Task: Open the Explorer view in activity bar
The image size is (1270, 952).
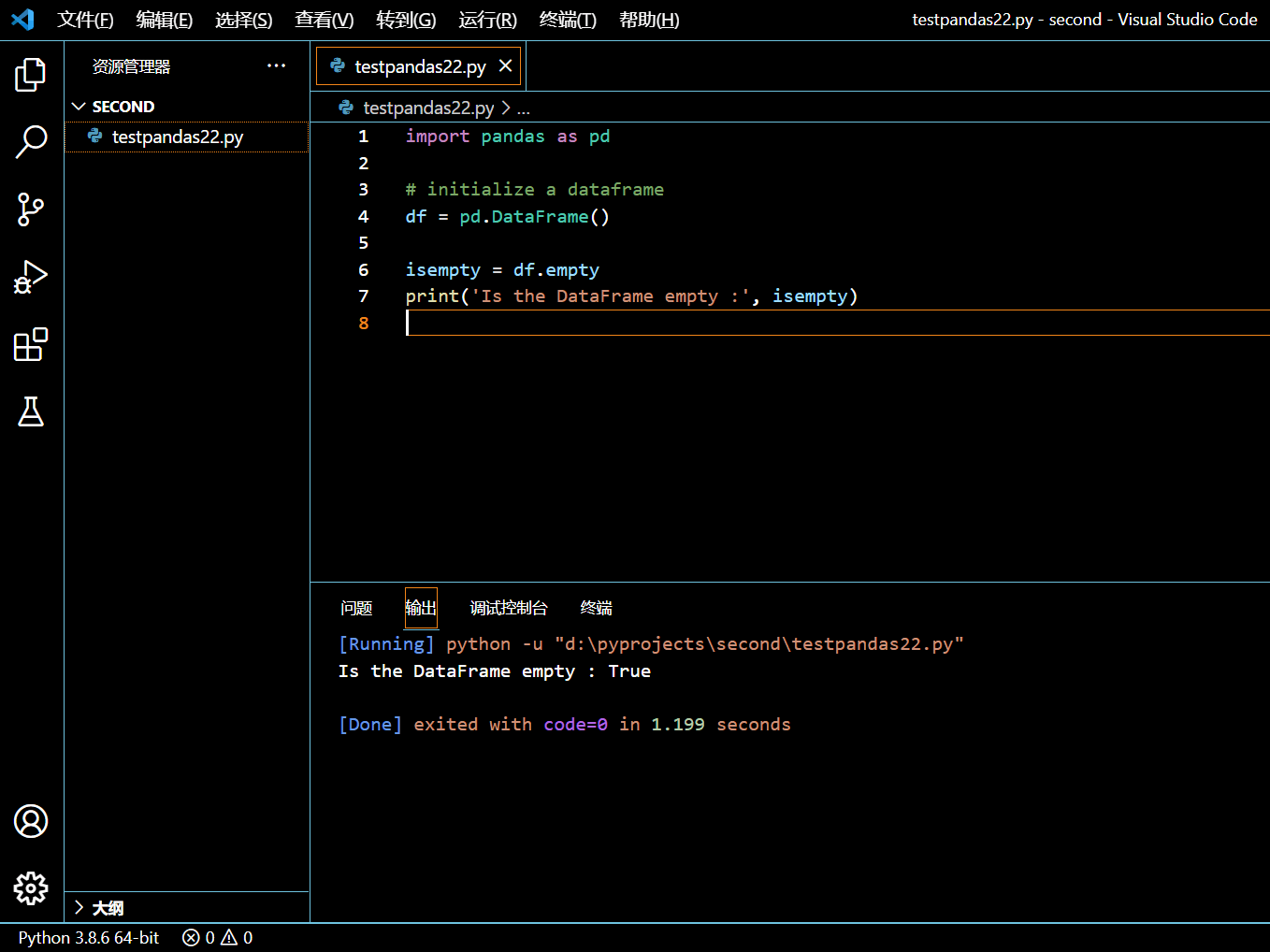Action: 31,75
